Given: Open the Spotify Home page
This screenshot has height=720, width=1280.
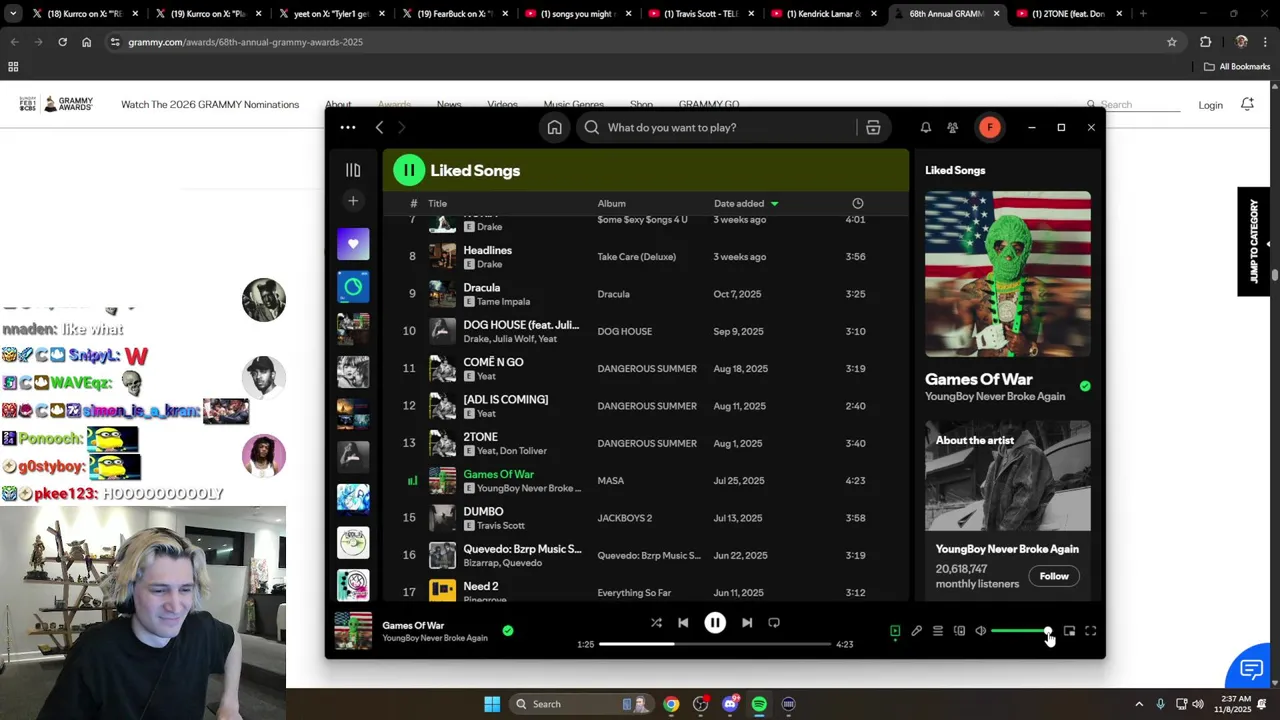Looking at the screenshot, I should (x=554, y=127).
